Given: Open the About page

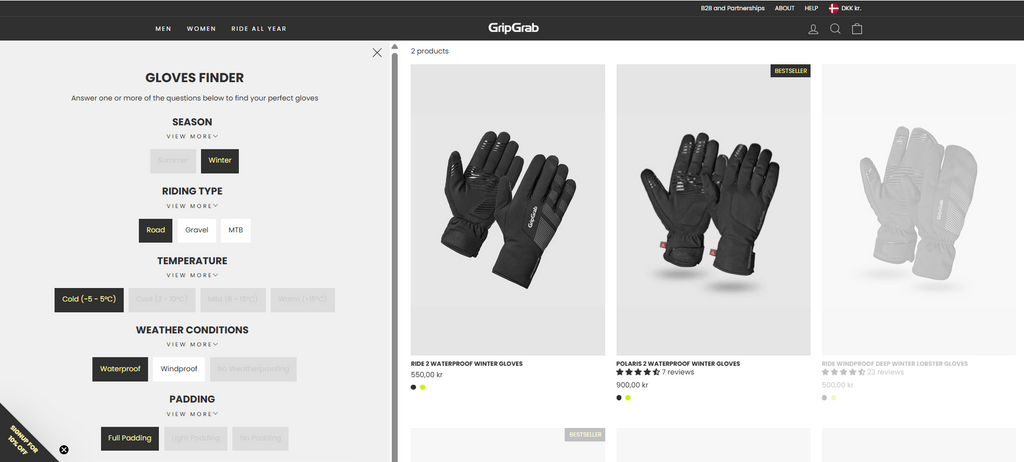Looking at the screenshot, I should point(784,8).
